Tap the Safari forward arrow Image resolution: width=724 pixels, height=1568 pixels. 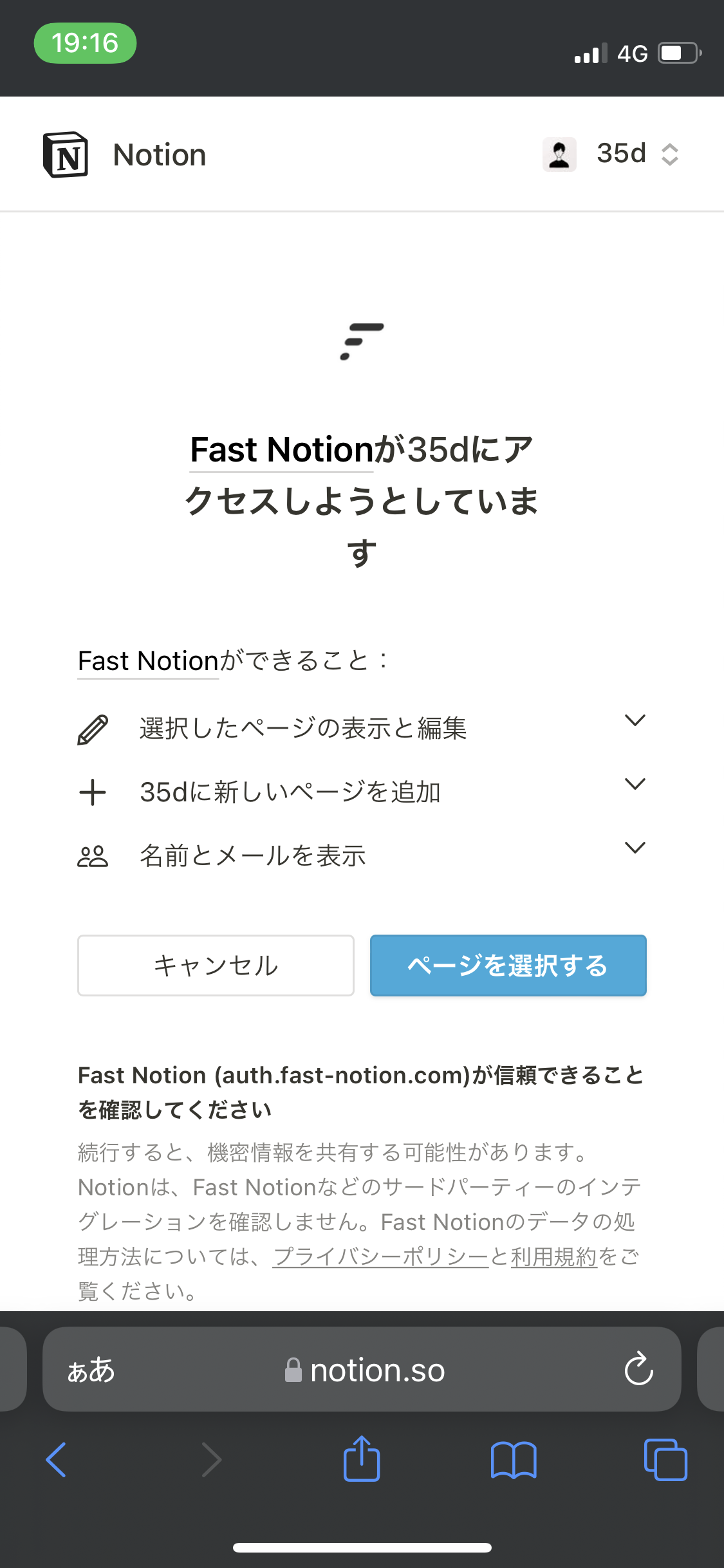pyautogui.click(x=211, y=1460)
